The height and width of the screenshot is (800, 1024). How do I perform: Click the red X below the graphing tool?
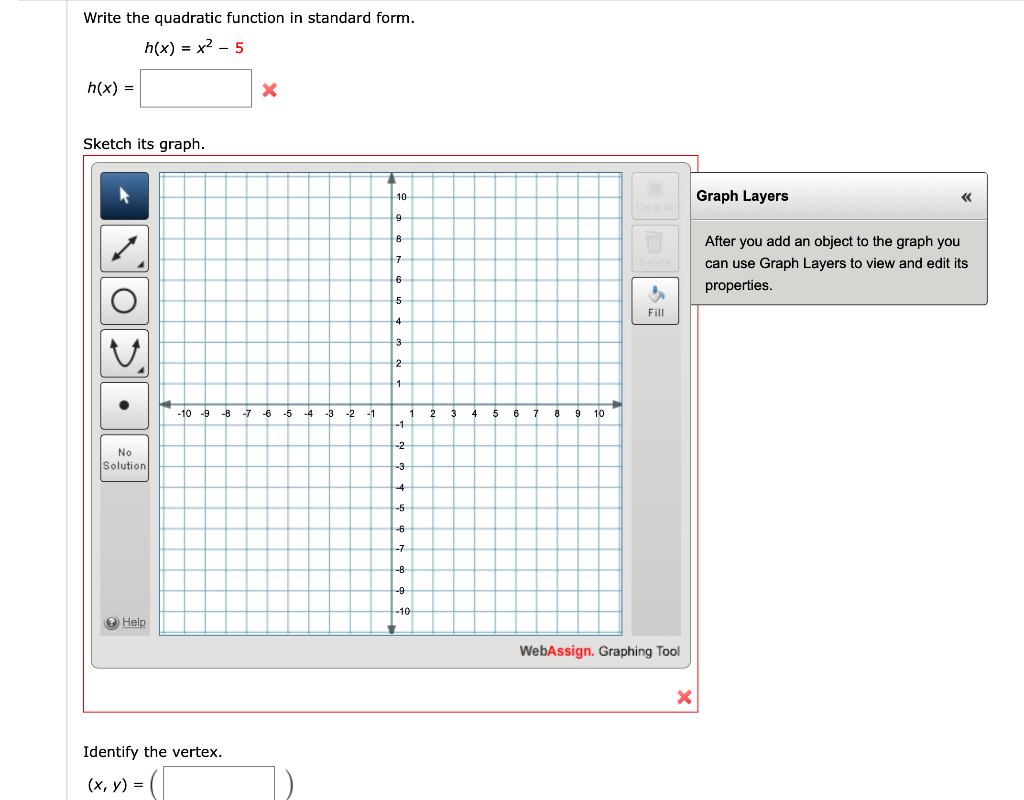point(684,698)
